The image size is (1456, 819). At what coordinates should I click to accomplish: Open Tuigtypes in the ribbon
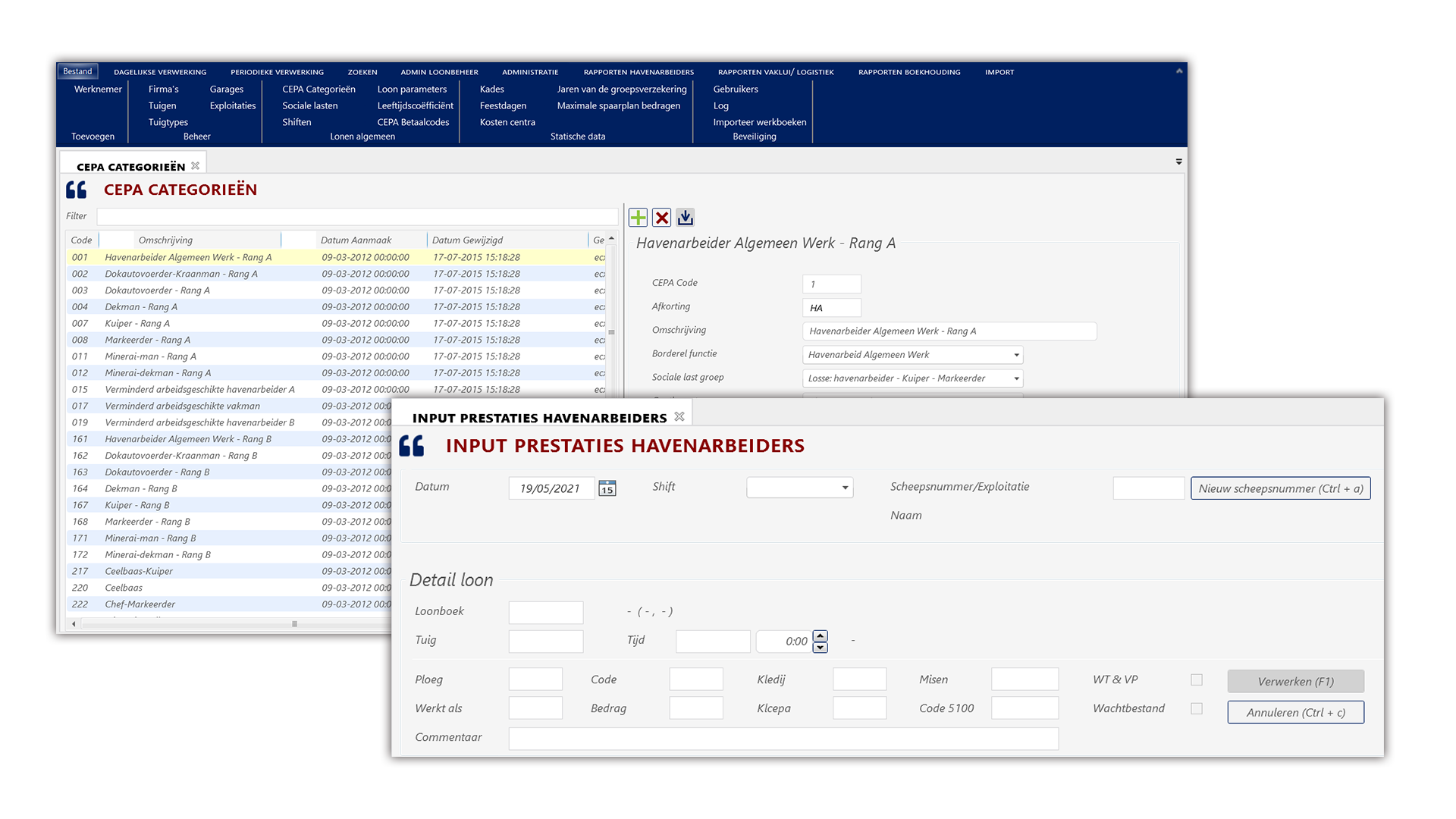(168, 122)
